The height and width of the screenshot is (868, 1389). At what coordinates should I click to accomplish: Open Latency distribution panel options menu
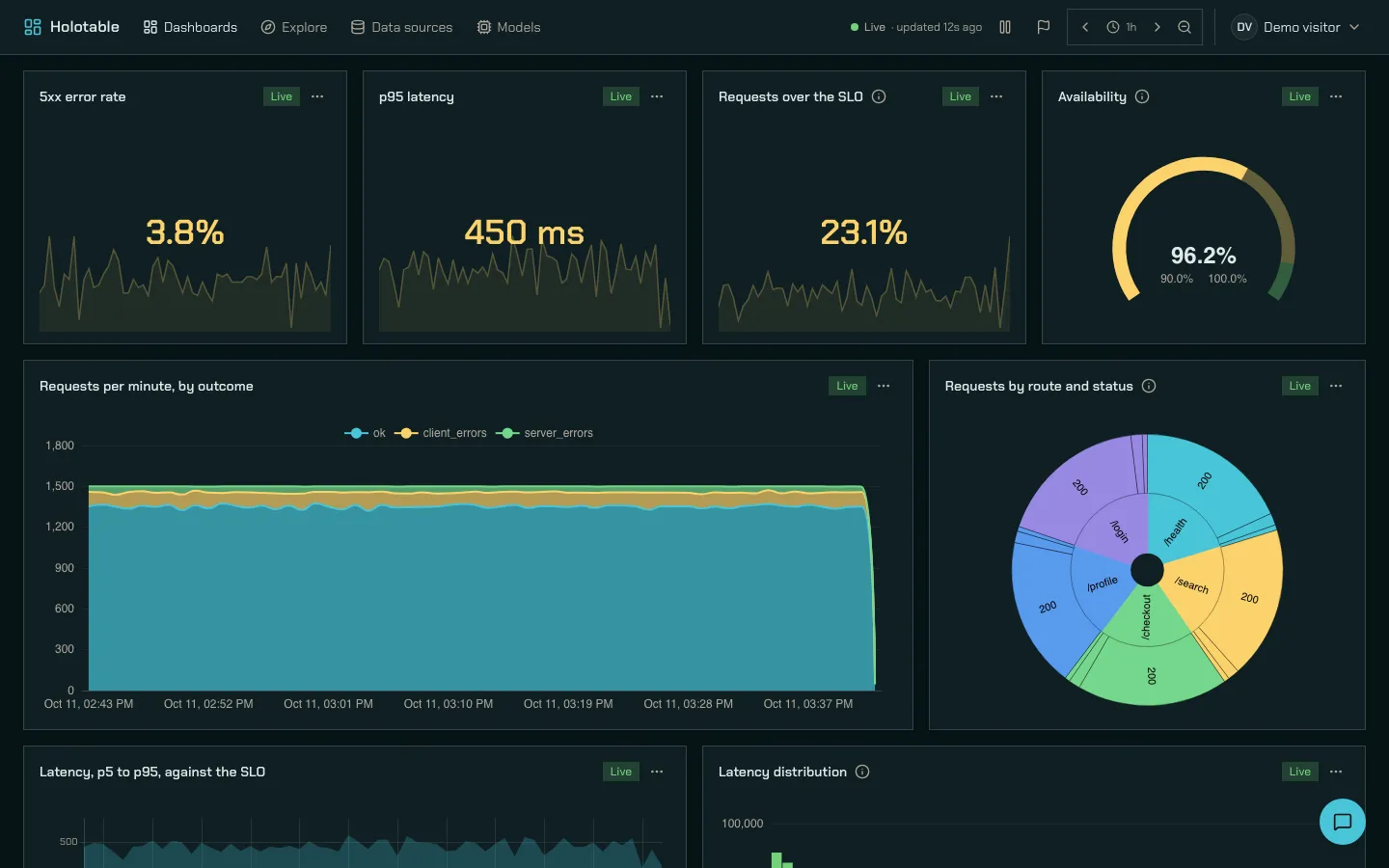click(x=1336, y=772)
